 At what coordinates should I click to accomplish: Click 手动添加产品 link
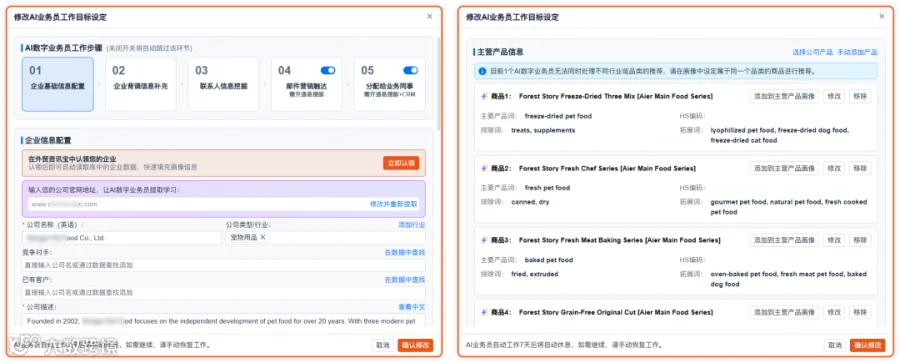coord(857,52)
